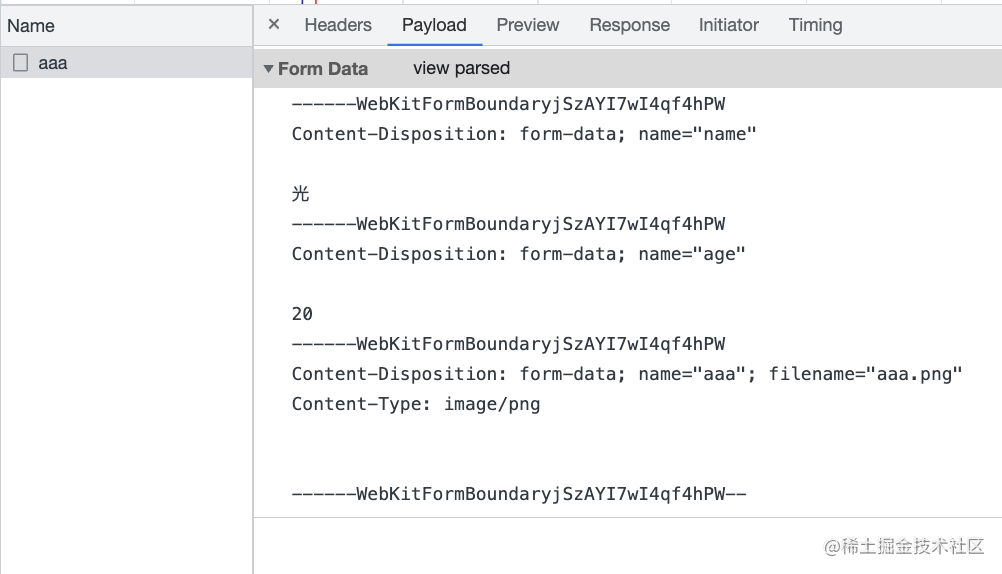This screenshot has height=574, width=1002.
Task: Collapse the Form Data disclosure triangle
Action: (268, 68)
